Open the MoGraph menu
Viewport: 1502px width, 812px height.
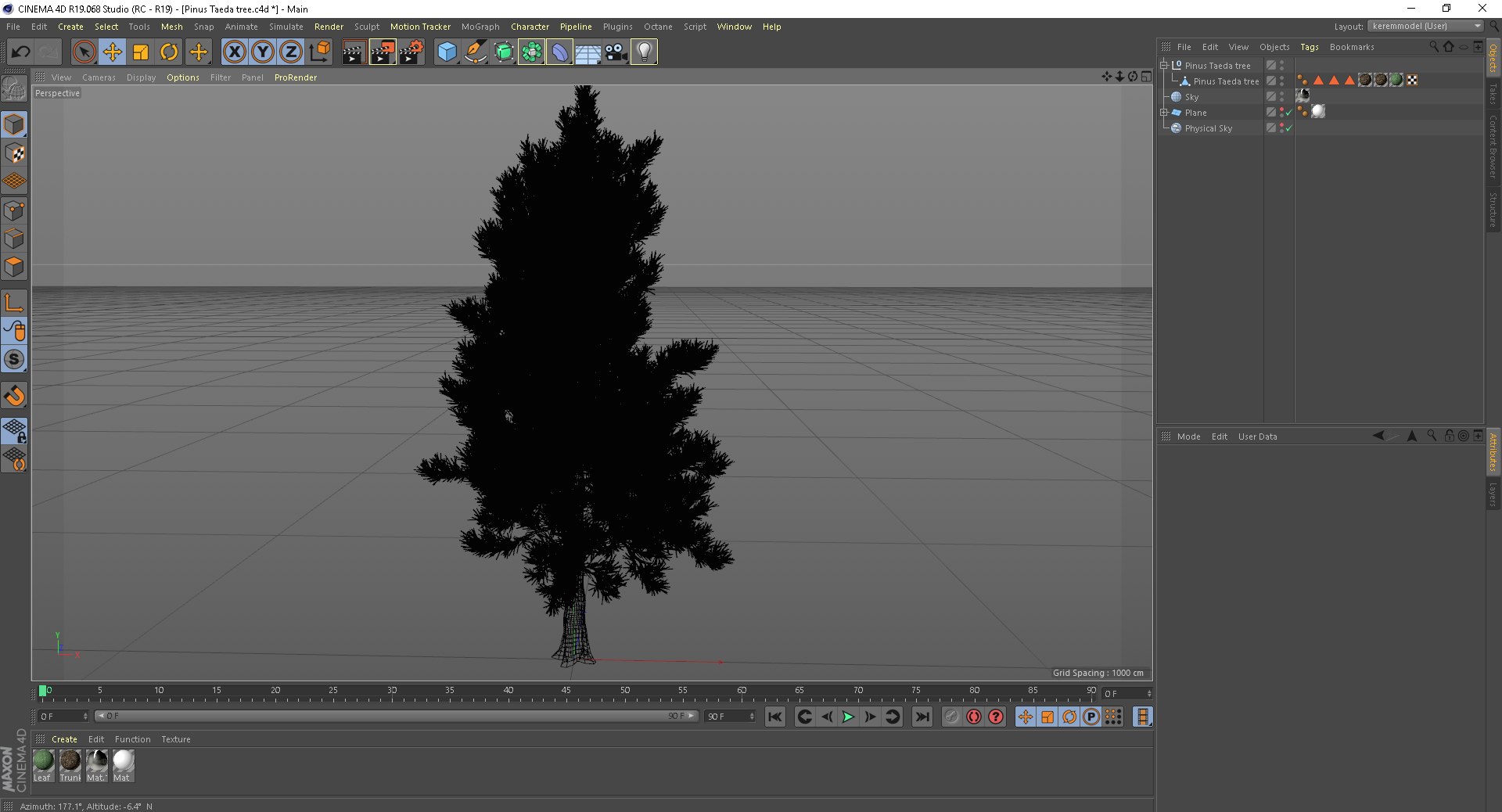(x=480, y=27)
